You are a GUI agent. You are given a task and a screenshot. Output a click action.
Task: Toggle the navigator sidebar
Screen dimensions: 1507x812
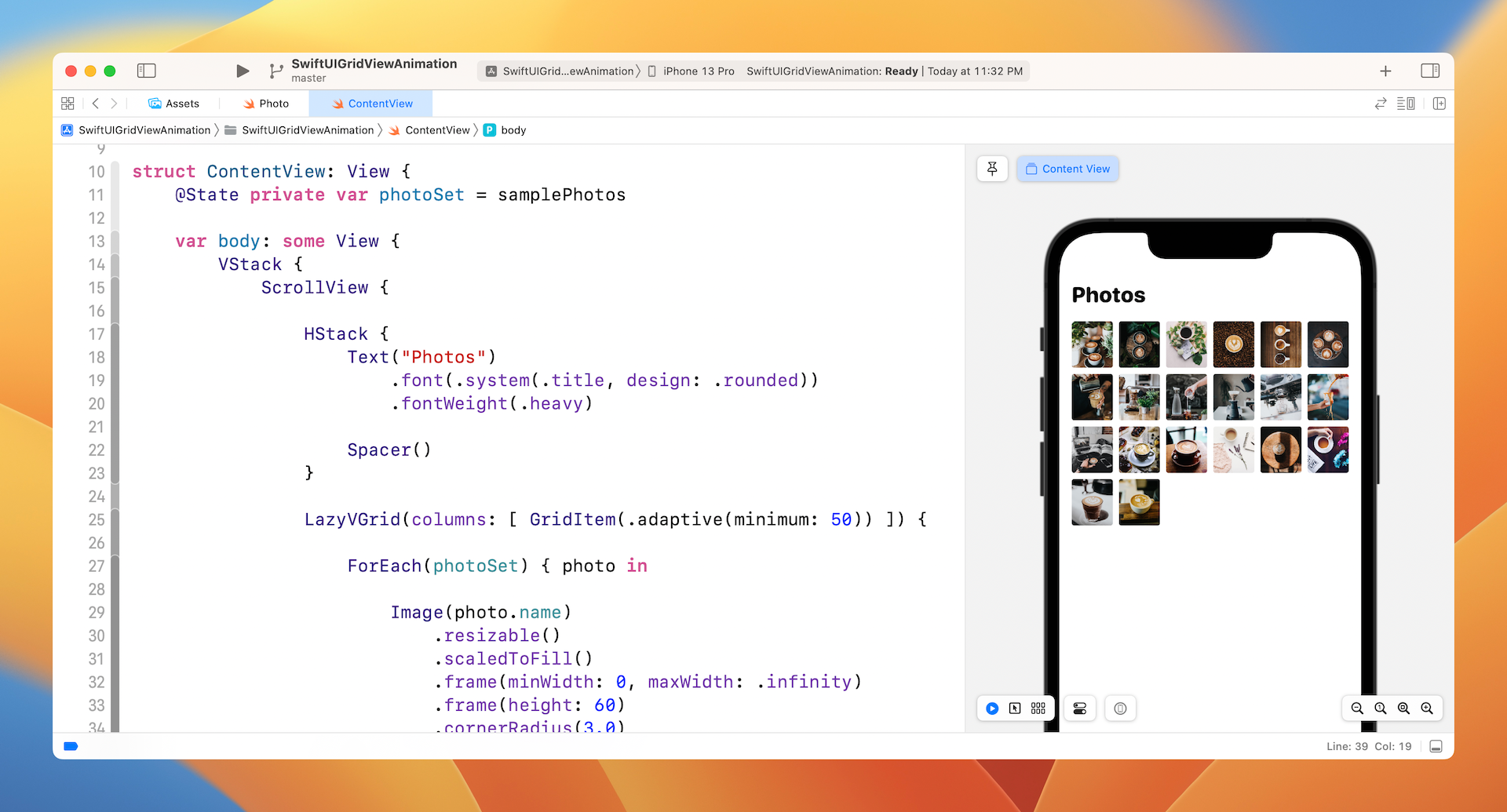coord(147,71)
